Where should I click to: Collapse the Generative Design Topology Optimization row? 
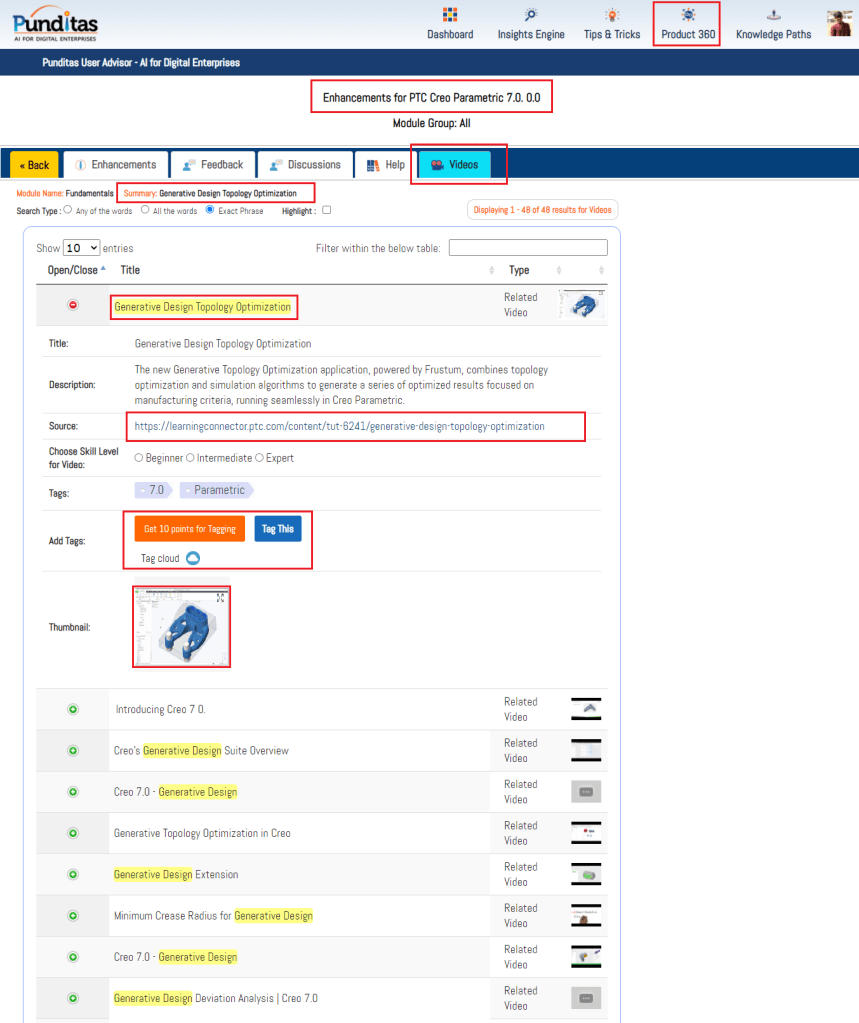tap(72, 305)
